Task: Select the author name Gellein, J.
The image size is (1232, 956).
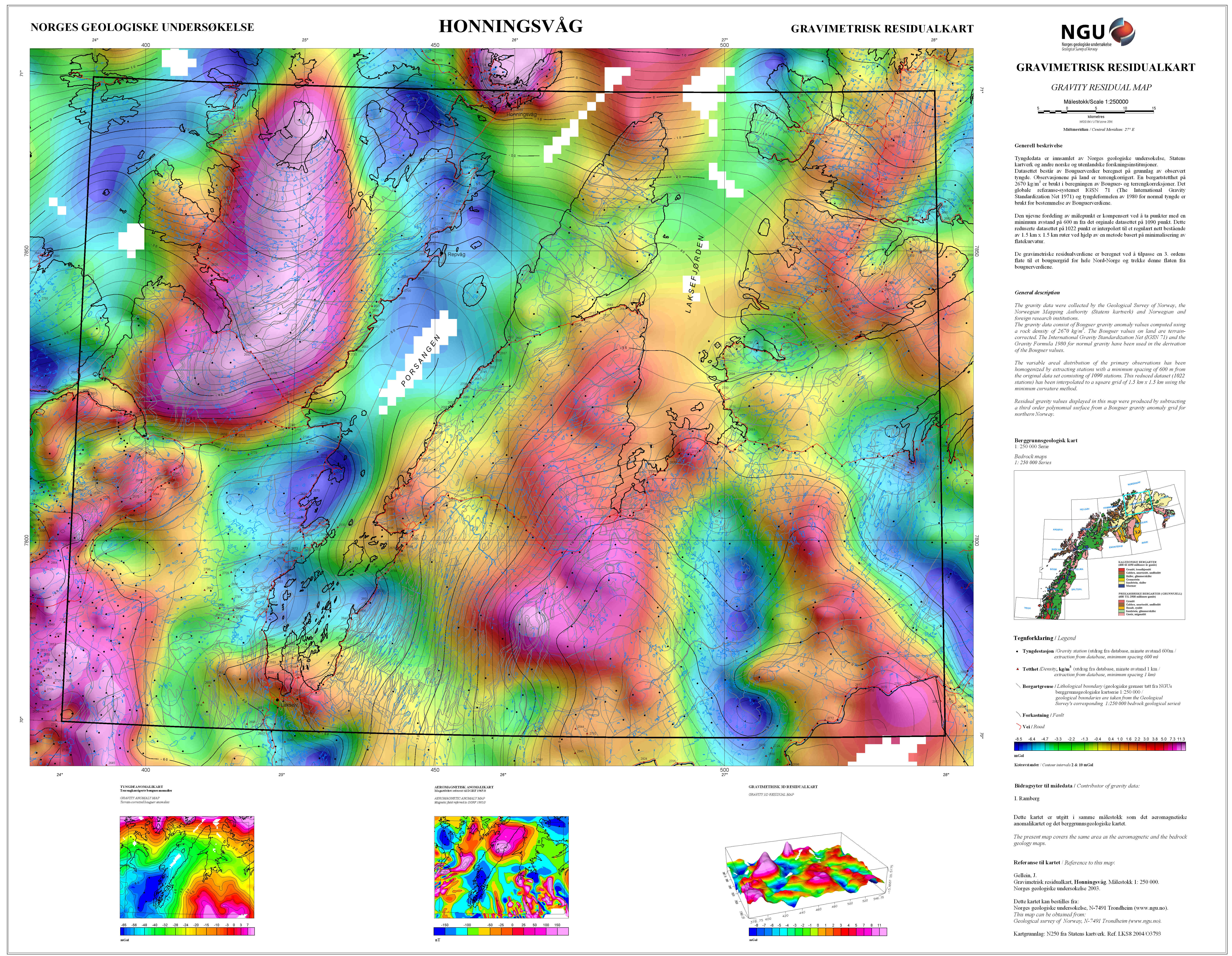Action: (x=1025, y=875)
